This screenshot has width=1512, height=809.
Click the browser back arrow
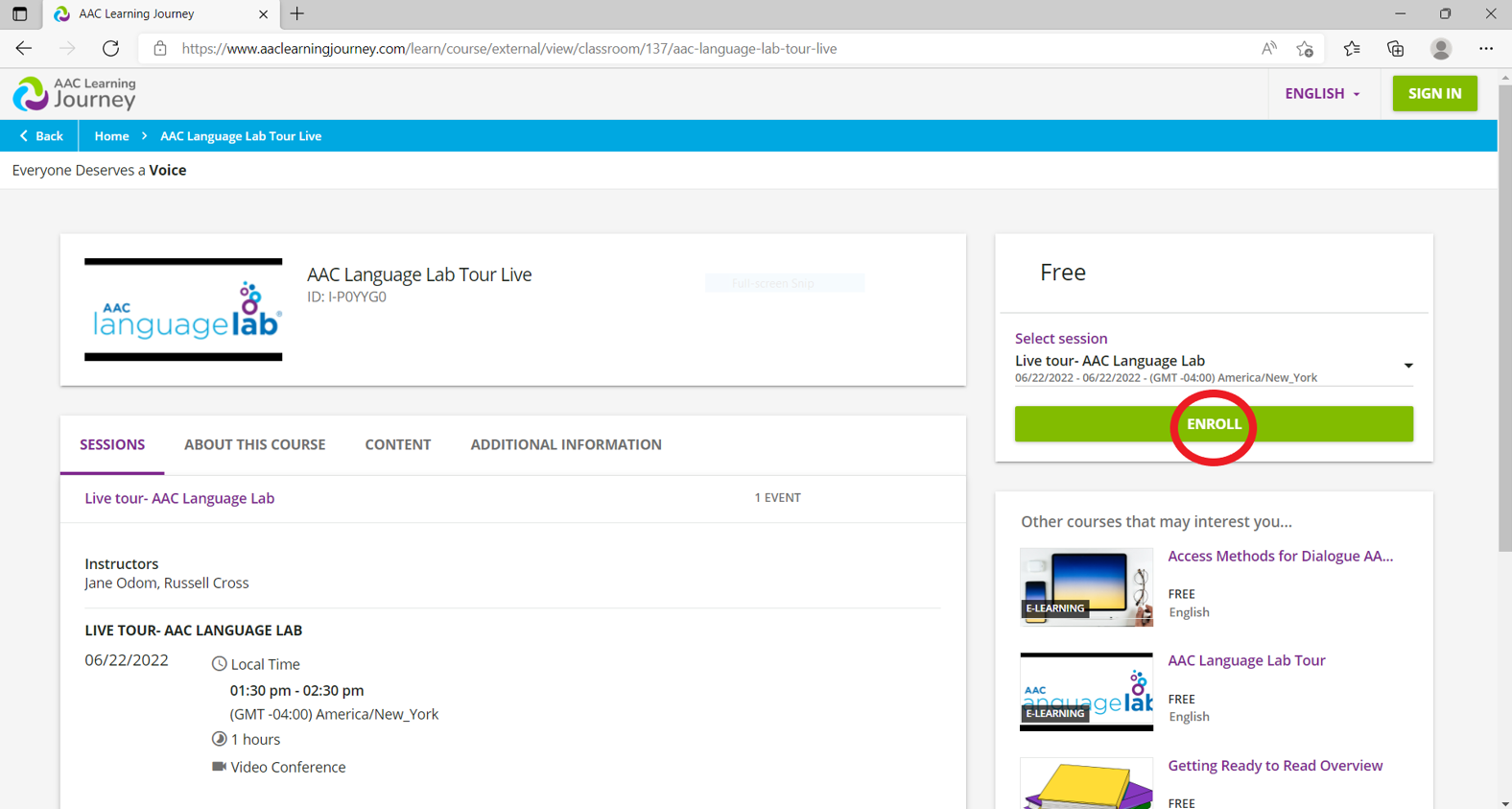[24, 48]
